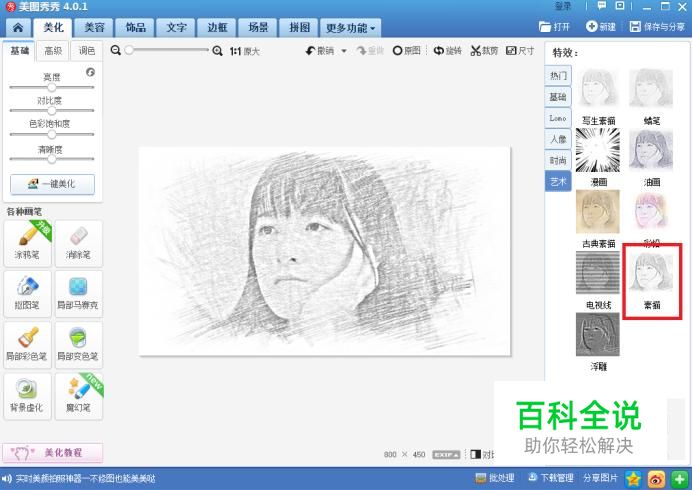692x490 pixels.
Task: Select the 局部马赛克 mosaic tool
Action: [x=78, y=294]
